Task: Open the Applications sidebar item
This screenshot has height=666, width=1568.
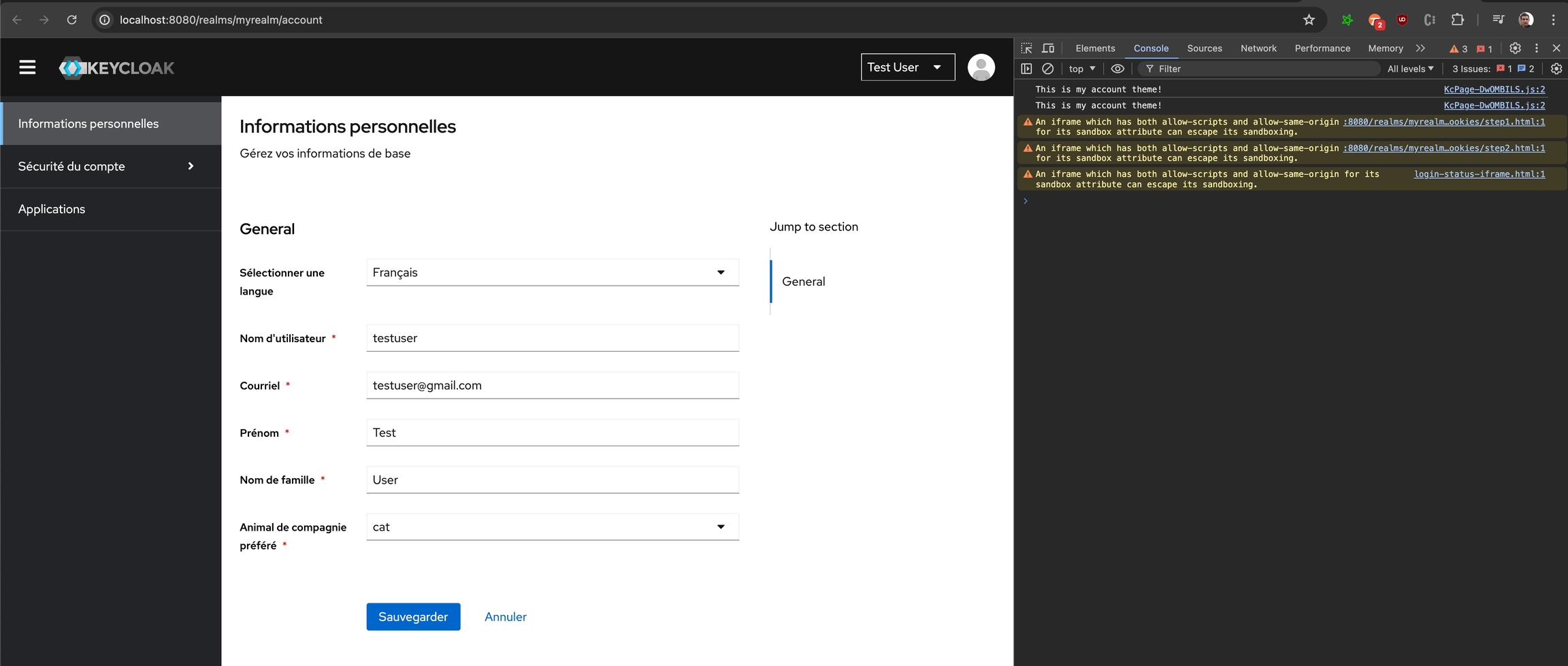Action: (x=52, y=210)
